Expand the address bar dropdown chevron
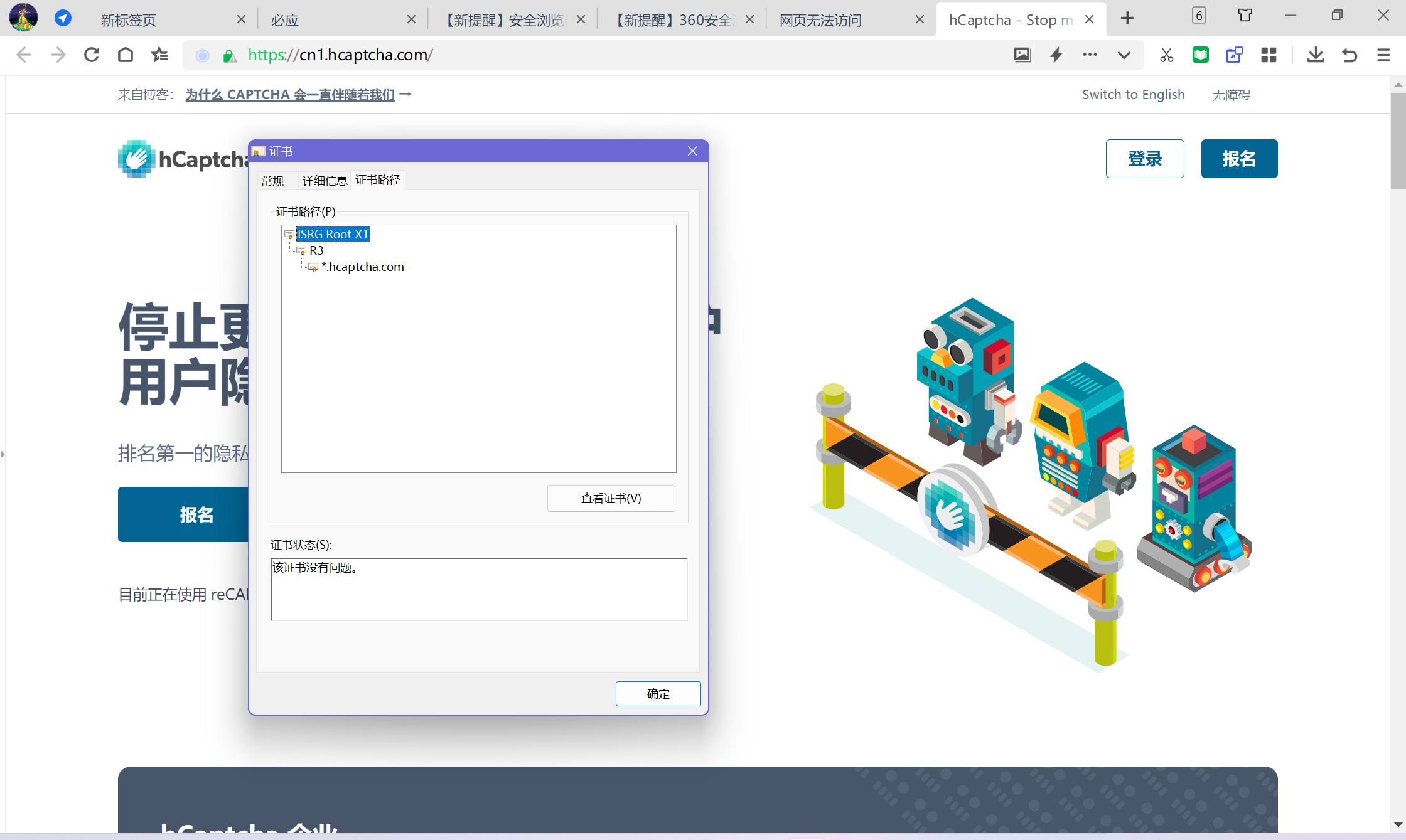The height and width of the screenshot is (840, 1406). [x=1124, y=55]
